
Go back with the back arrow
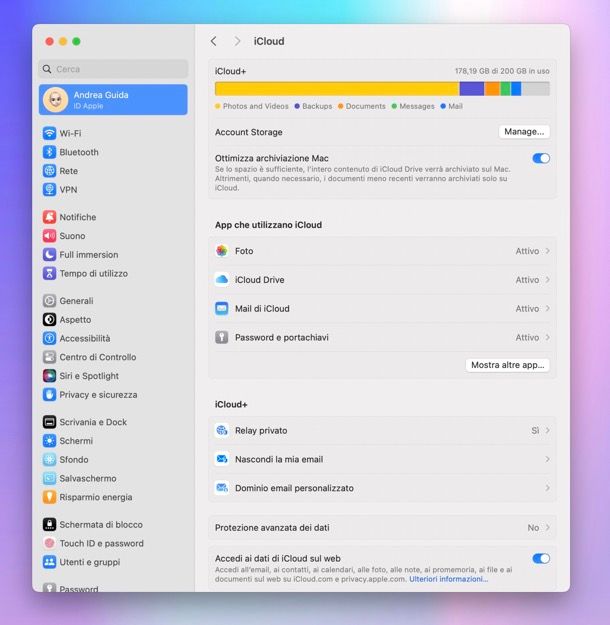tap(214, 41)
